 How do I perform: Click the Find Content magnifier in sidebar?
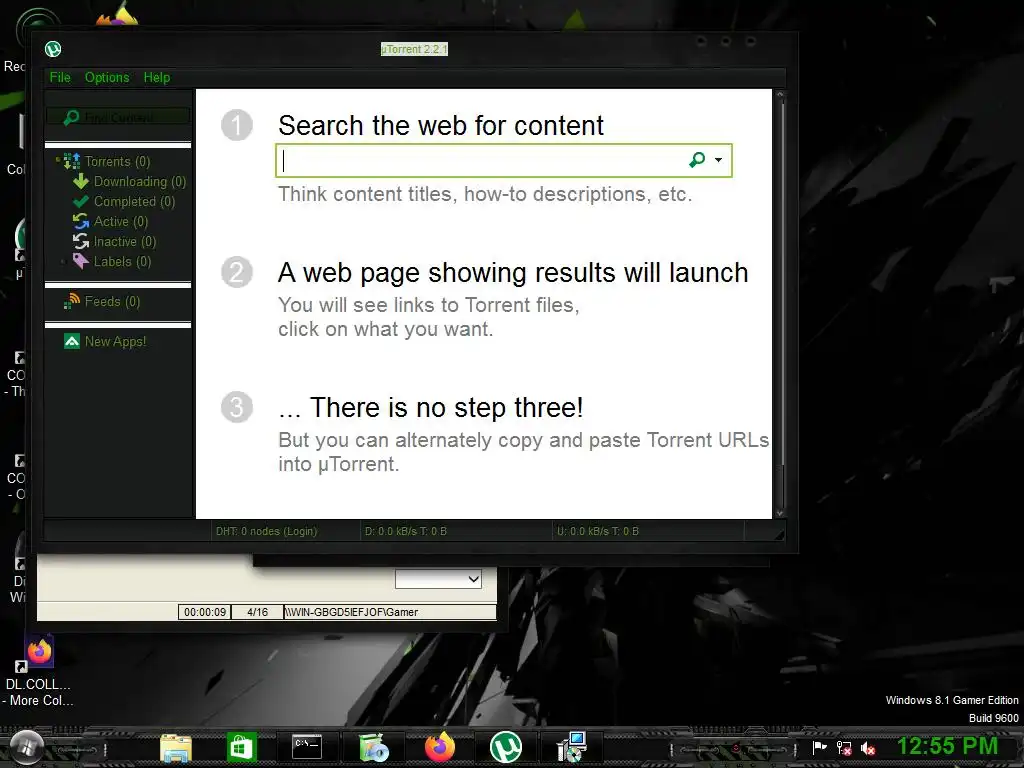(71, 118)
